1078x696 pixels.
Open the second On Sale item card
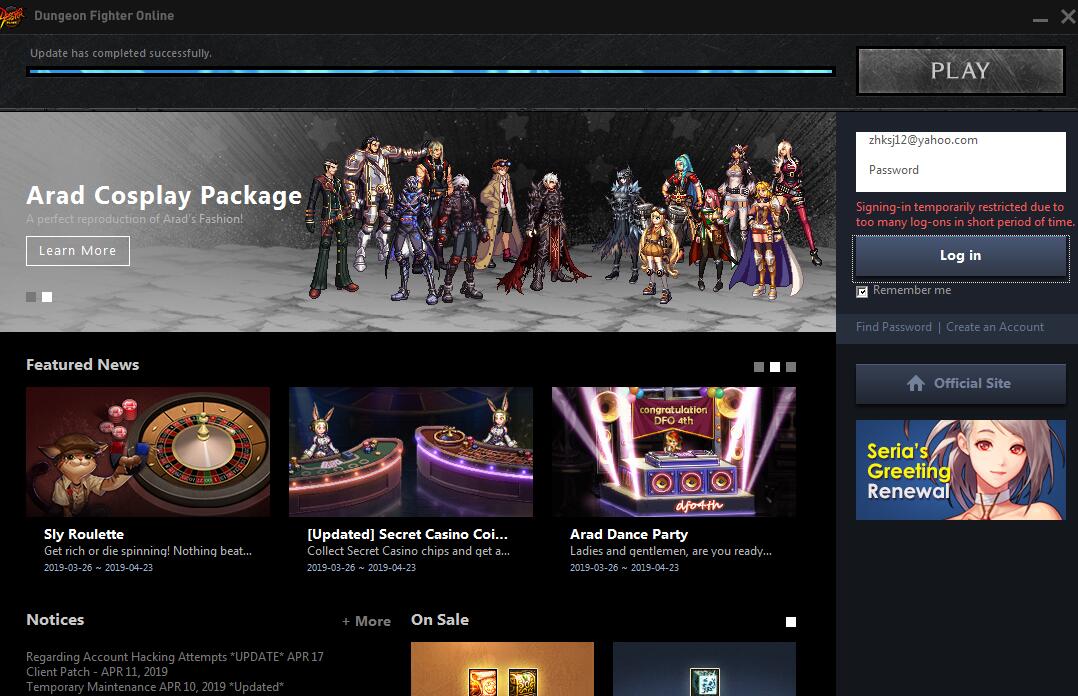click(x=704, y=669)
